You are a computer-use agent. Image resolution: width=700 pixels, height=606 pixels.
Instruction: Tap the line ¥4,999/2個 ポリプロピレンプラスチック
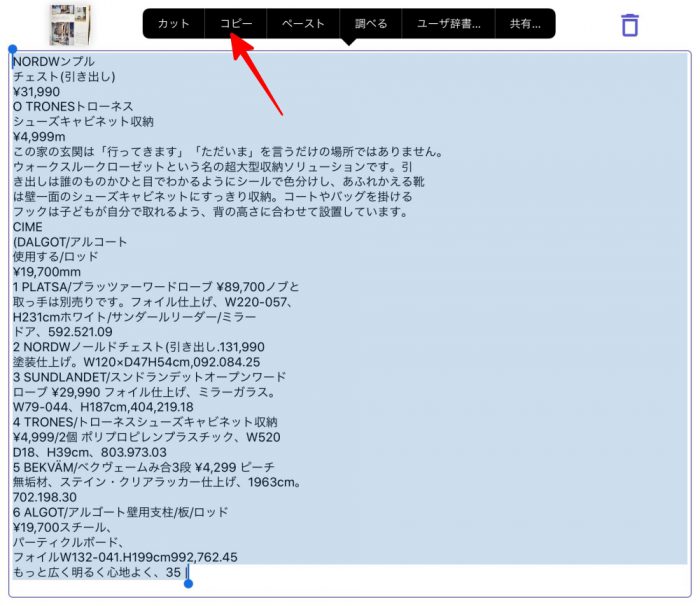146,437
